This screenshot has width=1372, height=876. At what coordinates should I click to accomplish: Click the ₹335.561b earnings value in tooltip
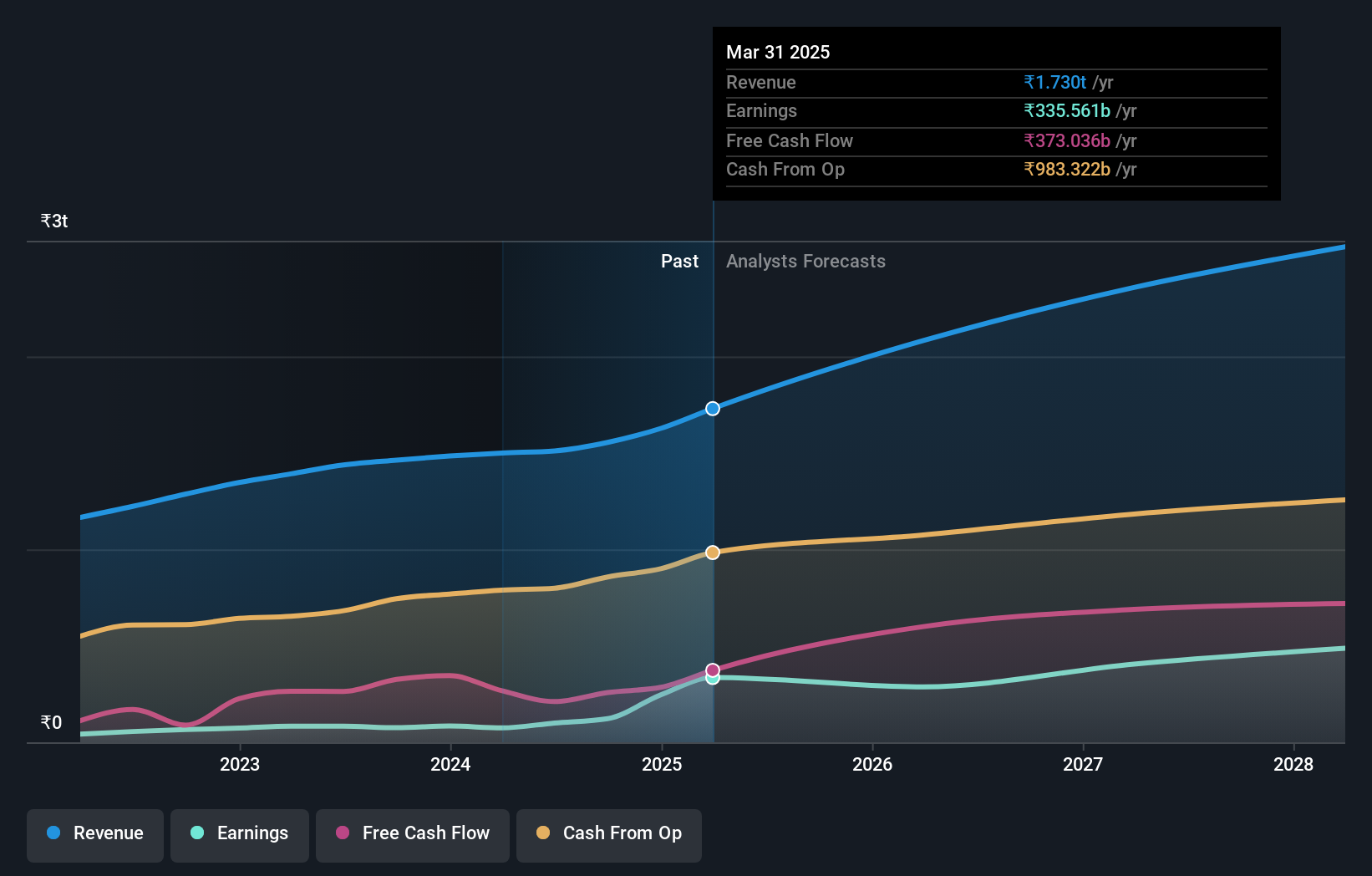pos(1067,110)
